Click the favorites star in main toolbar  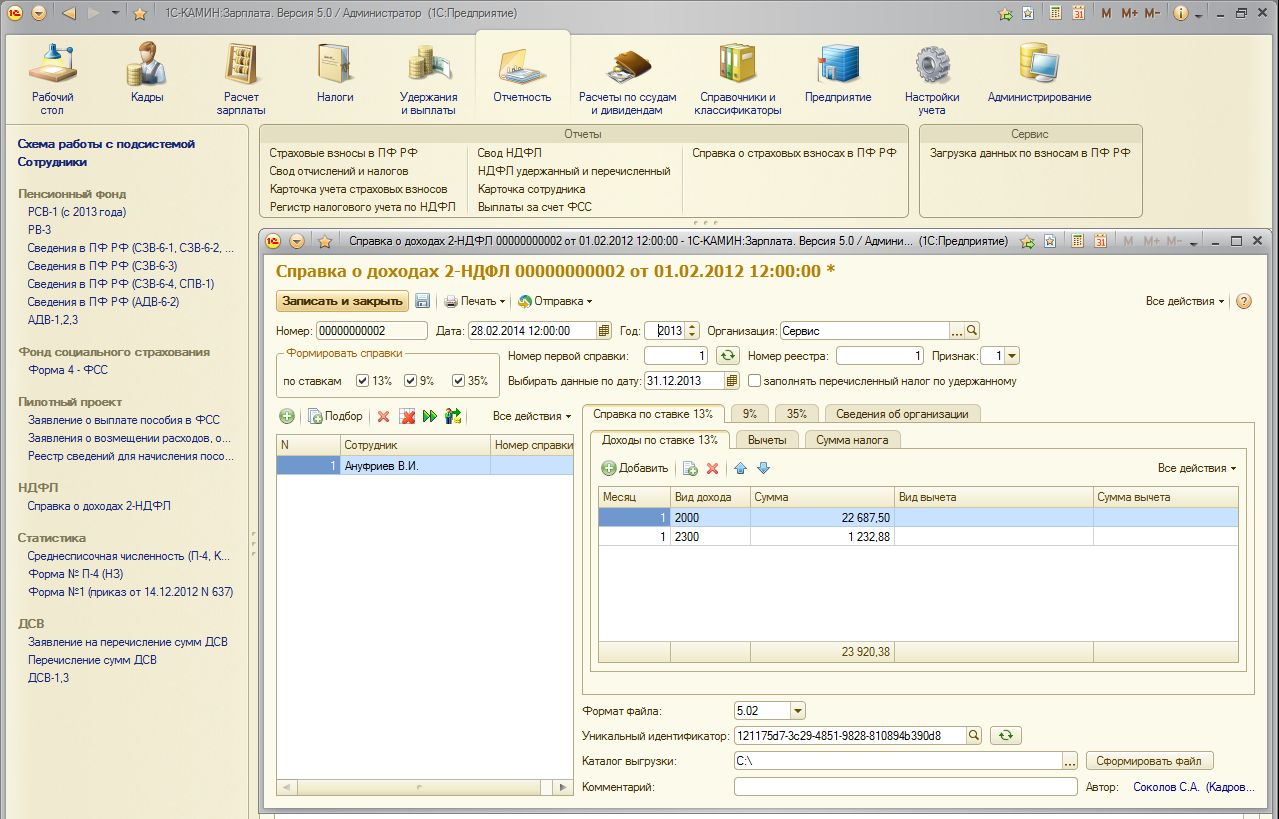point(140,14)
